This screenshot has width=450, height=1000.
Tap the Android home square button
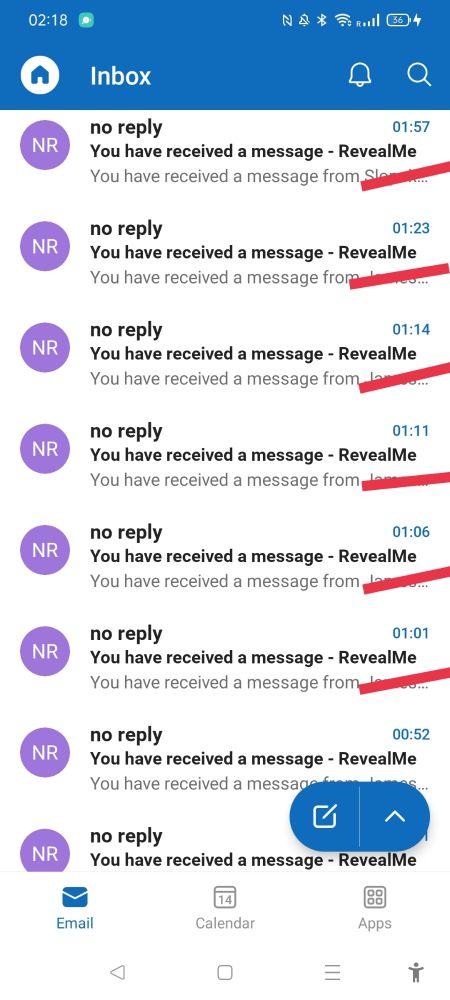(224, 972)
